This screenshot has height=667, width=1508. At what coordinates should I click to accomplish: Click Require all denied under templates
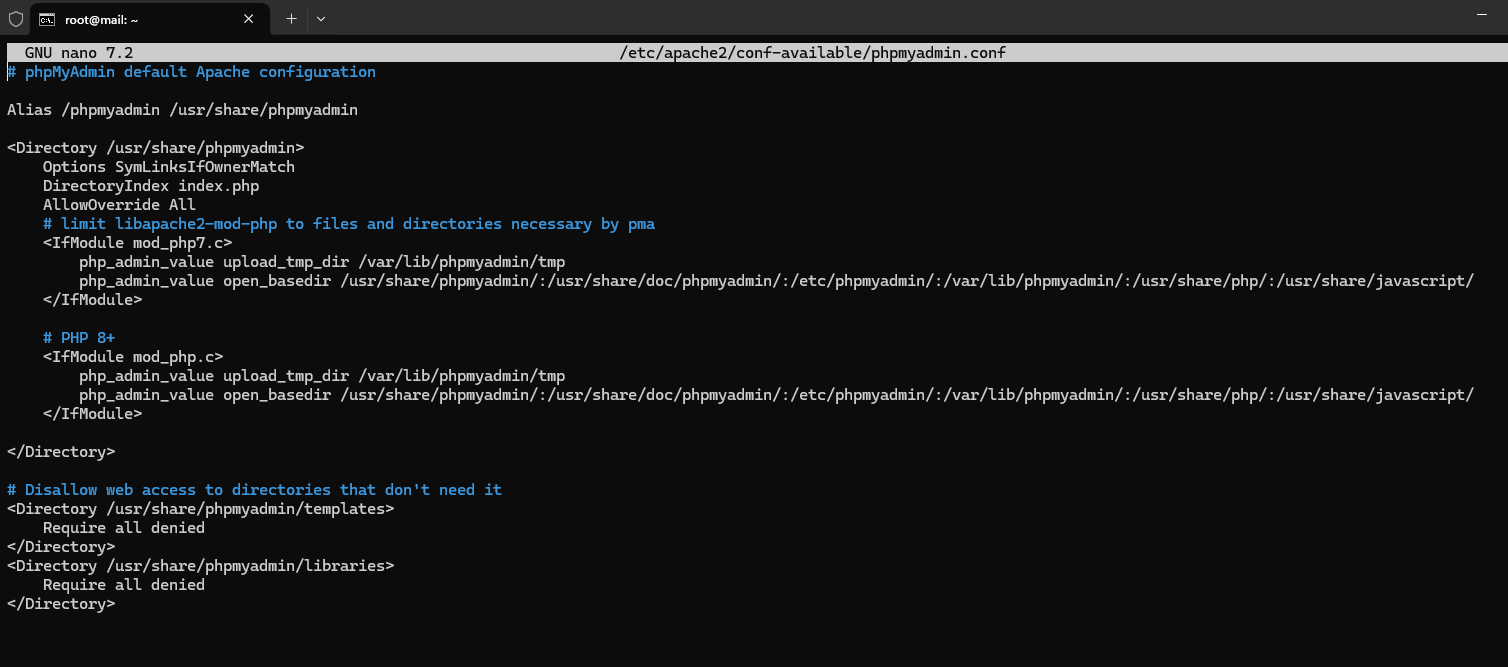tap(124, 528)
